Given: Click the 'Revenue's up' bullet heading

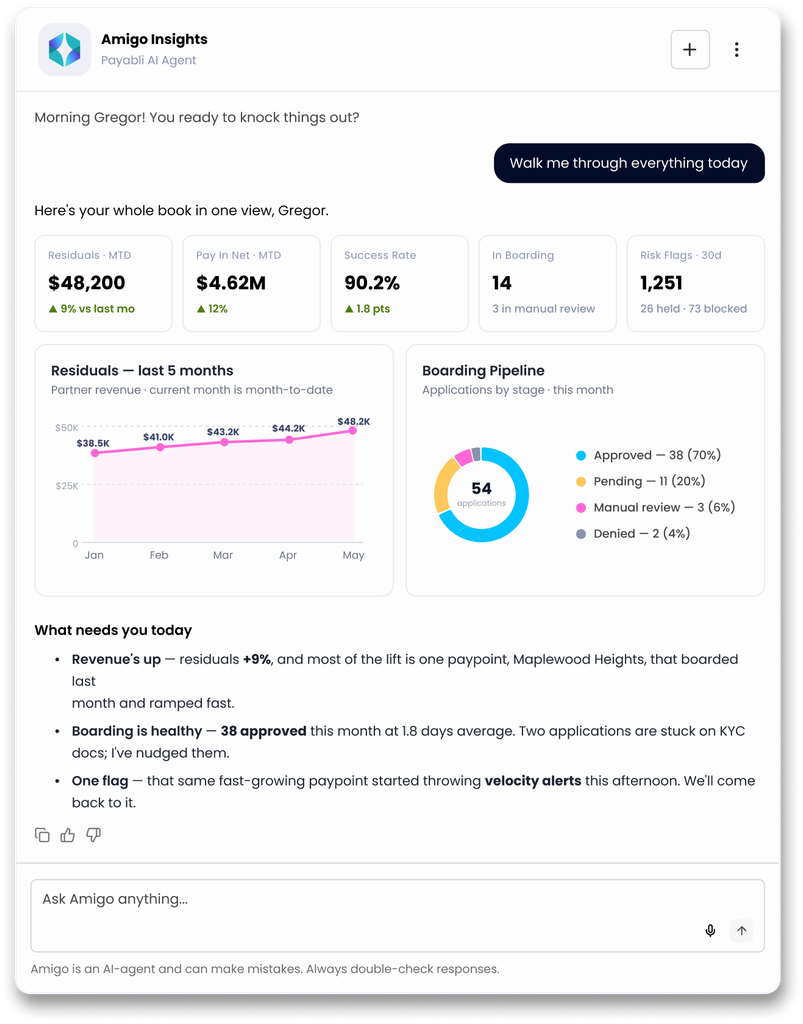Looking at the screenshot, I should (x=116, y=660).
